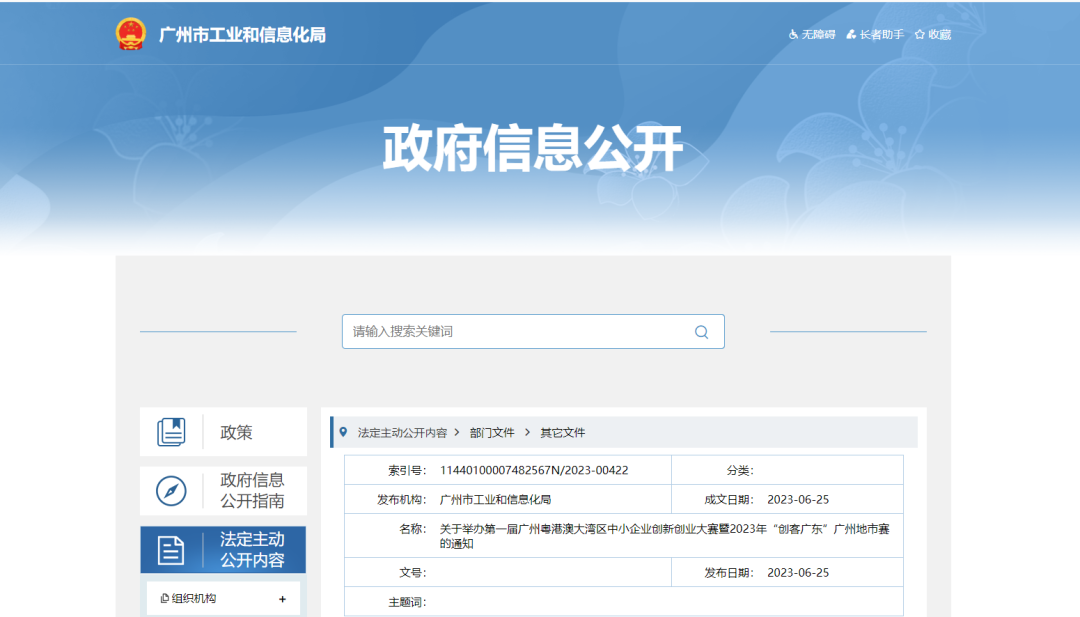Select 法定主动公开内容 sidebar section
The height and width of the screenshot is (617, 1080).
point(223,550)
